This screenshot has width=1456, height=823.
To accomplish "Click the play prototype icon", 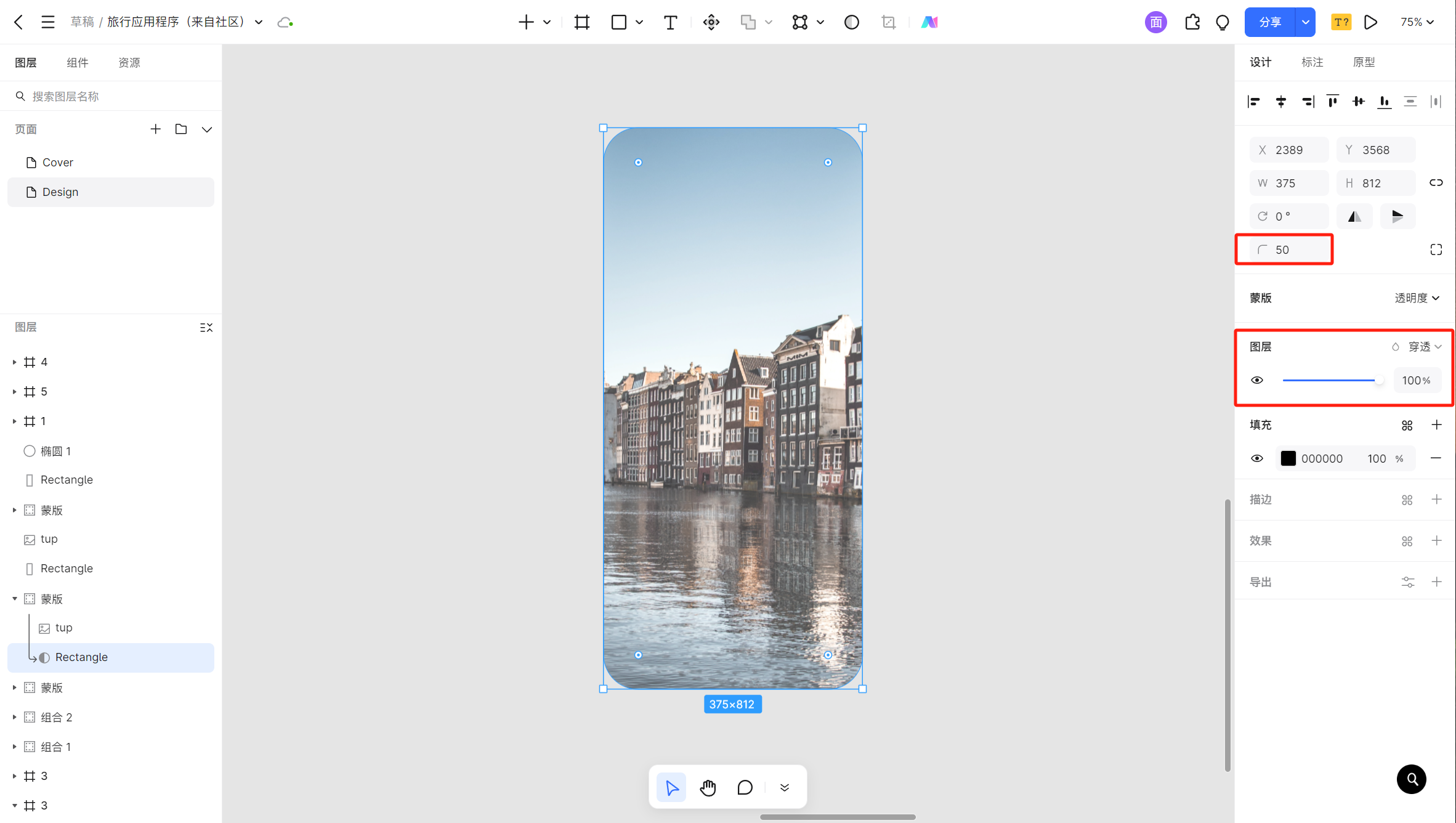I will click(1371, 23).
